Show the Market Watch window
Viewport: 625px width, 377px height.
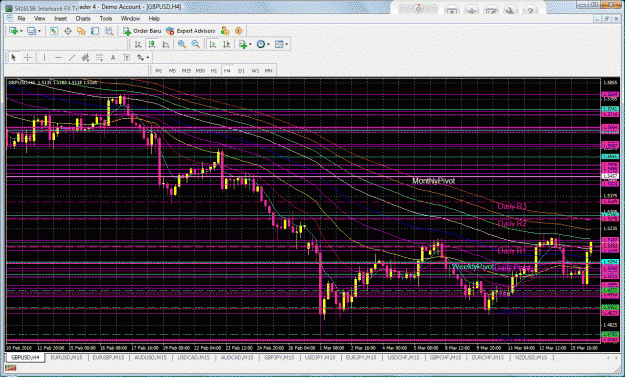coord(54,31)
